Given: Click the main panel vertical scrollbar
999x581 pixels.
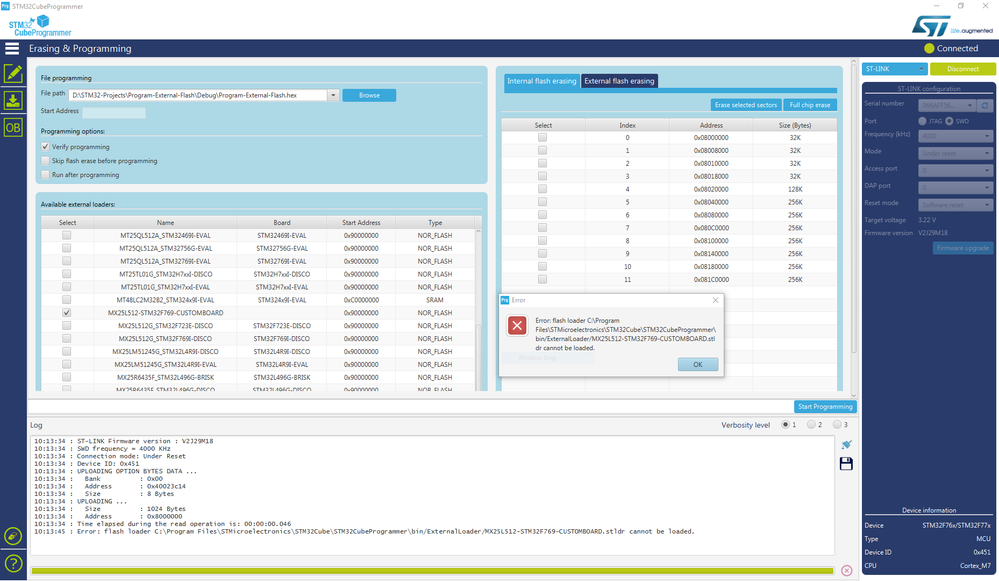Looking at the screenshot, I should tap(854, 209).
